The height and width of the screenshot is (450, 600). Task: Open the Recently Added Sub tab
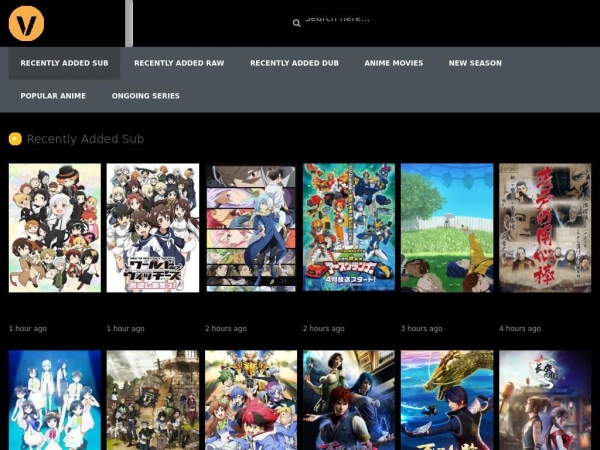64,63
